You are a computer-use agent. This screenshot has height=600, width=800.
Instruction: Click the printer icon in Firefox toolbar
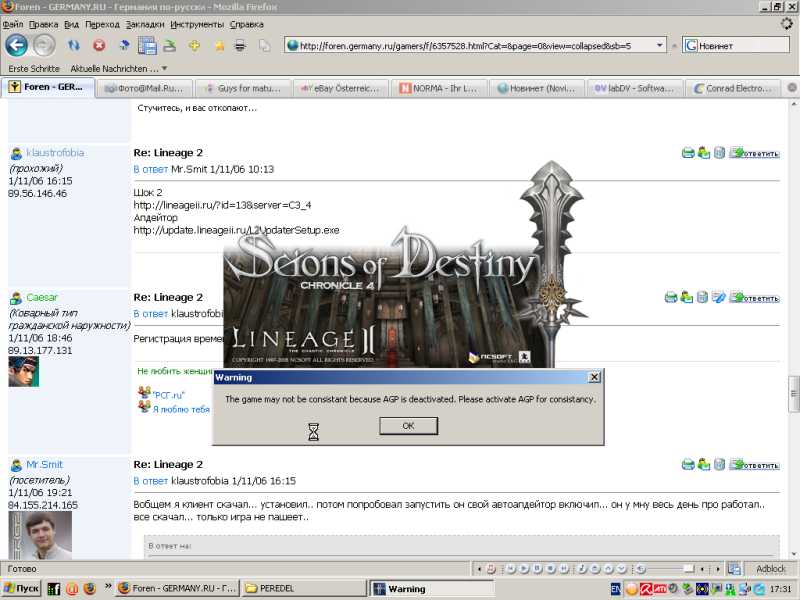click(240, 45)
